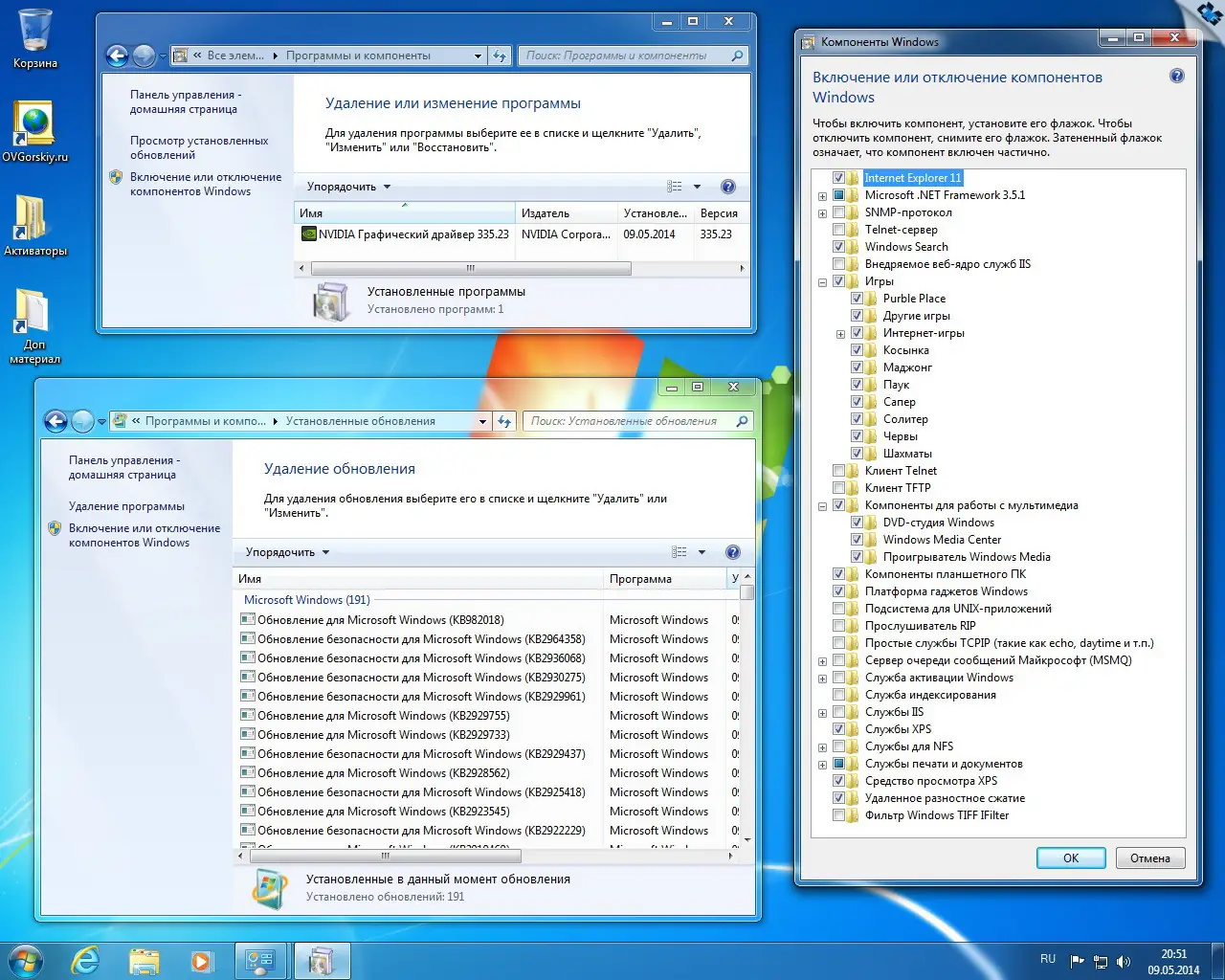The width and height of the screenshot is (1225, 980).
Task: Switch to Control Panel taskbar button
Action: point(262,960)
